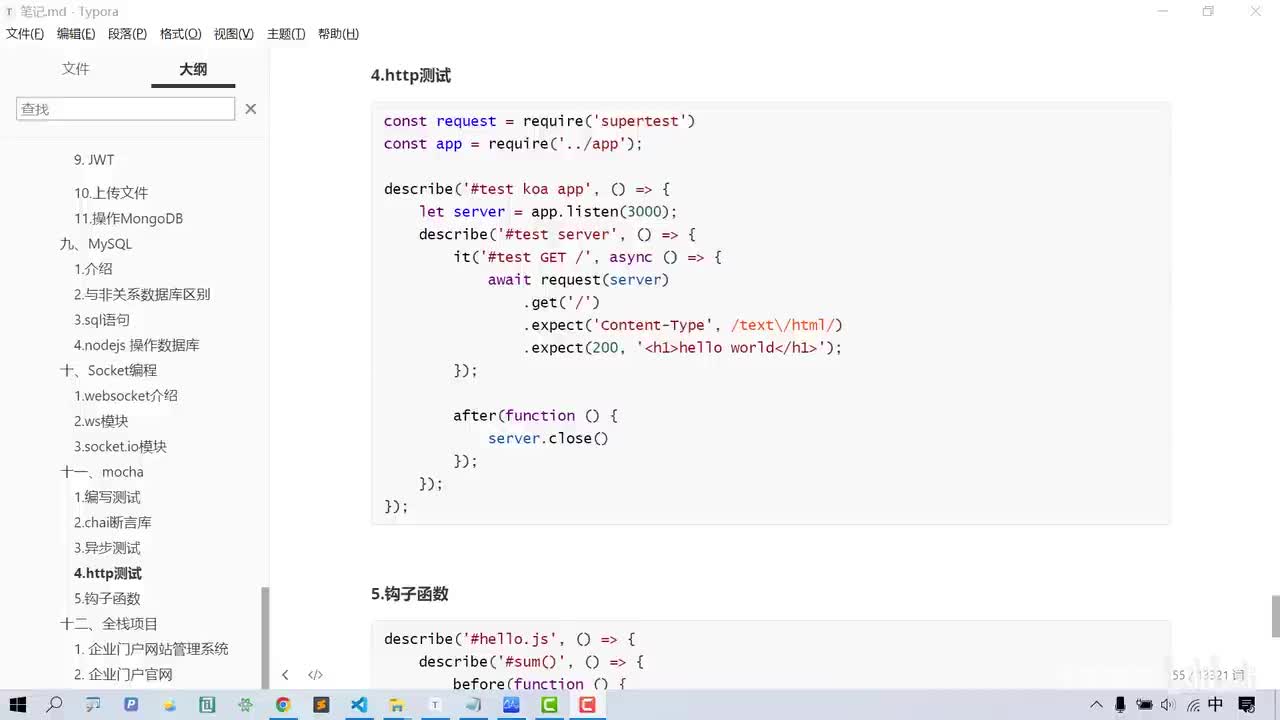
Task: Jump to 1.介绍 in the outline
Action: [x=93, y=269]
